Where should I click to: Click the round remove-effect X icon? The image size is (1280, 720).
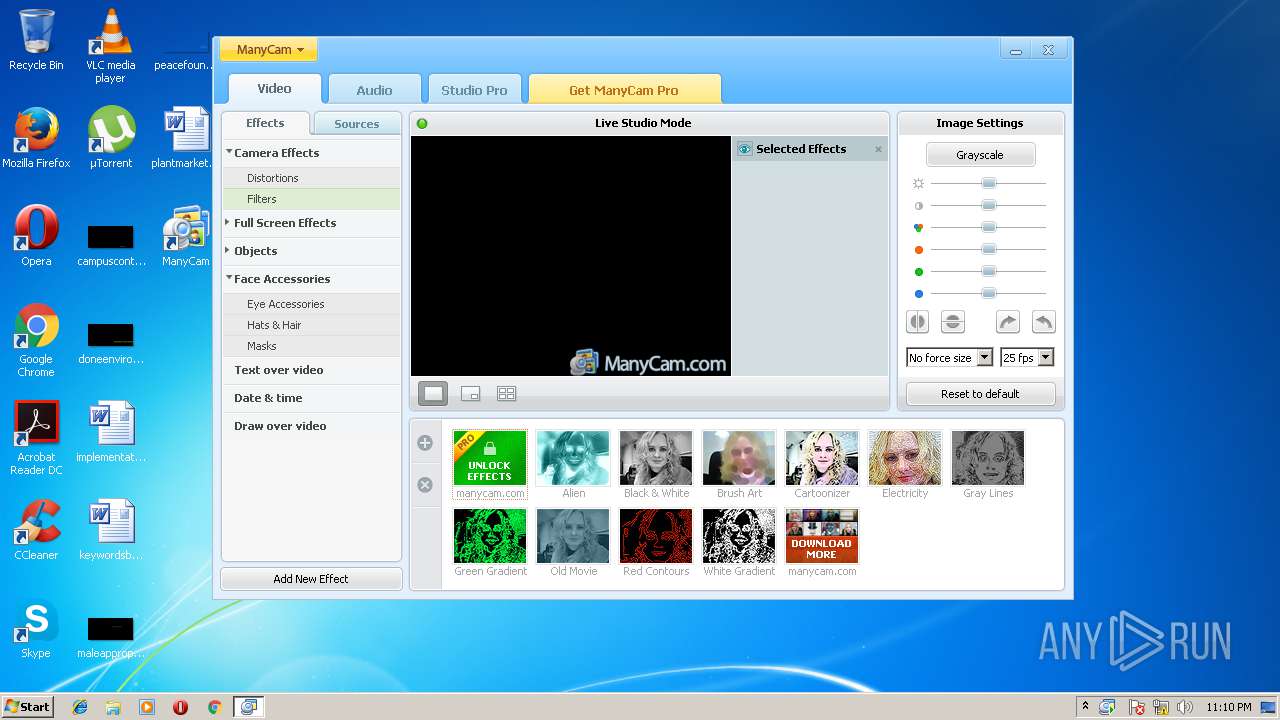[x=425, y=485]
